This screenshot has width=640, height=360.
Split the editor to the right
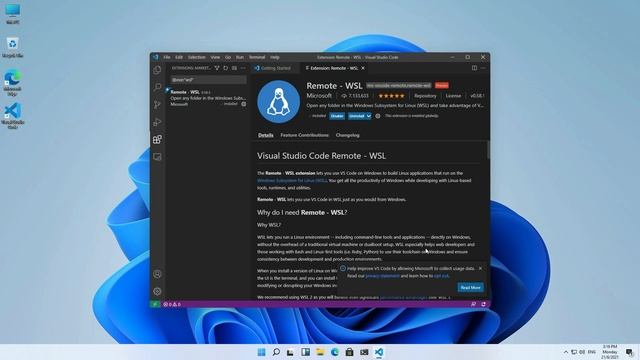[x=474, y=68]
